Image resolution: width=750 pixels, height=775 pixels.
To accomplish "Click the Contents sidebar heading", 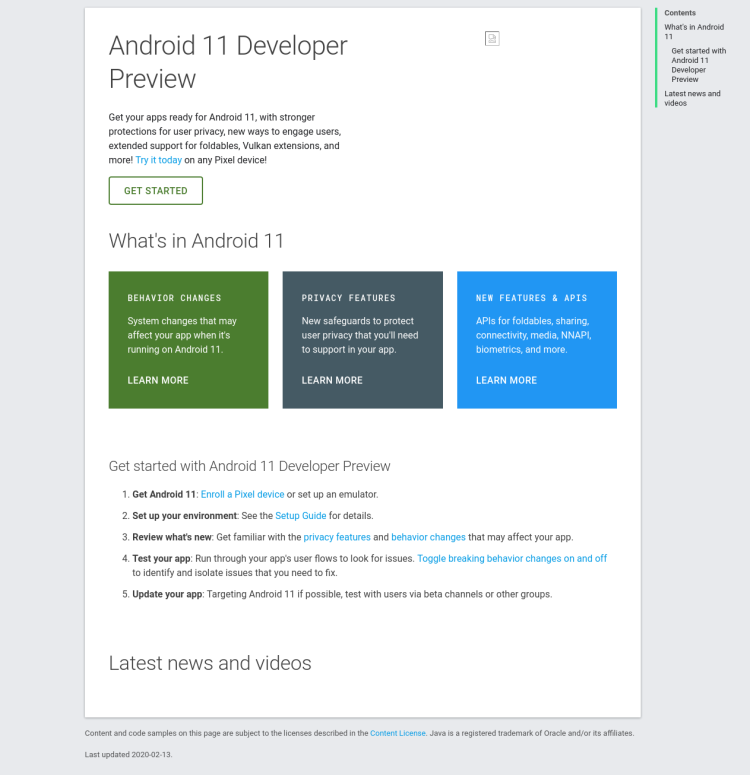I will [680, 13].
